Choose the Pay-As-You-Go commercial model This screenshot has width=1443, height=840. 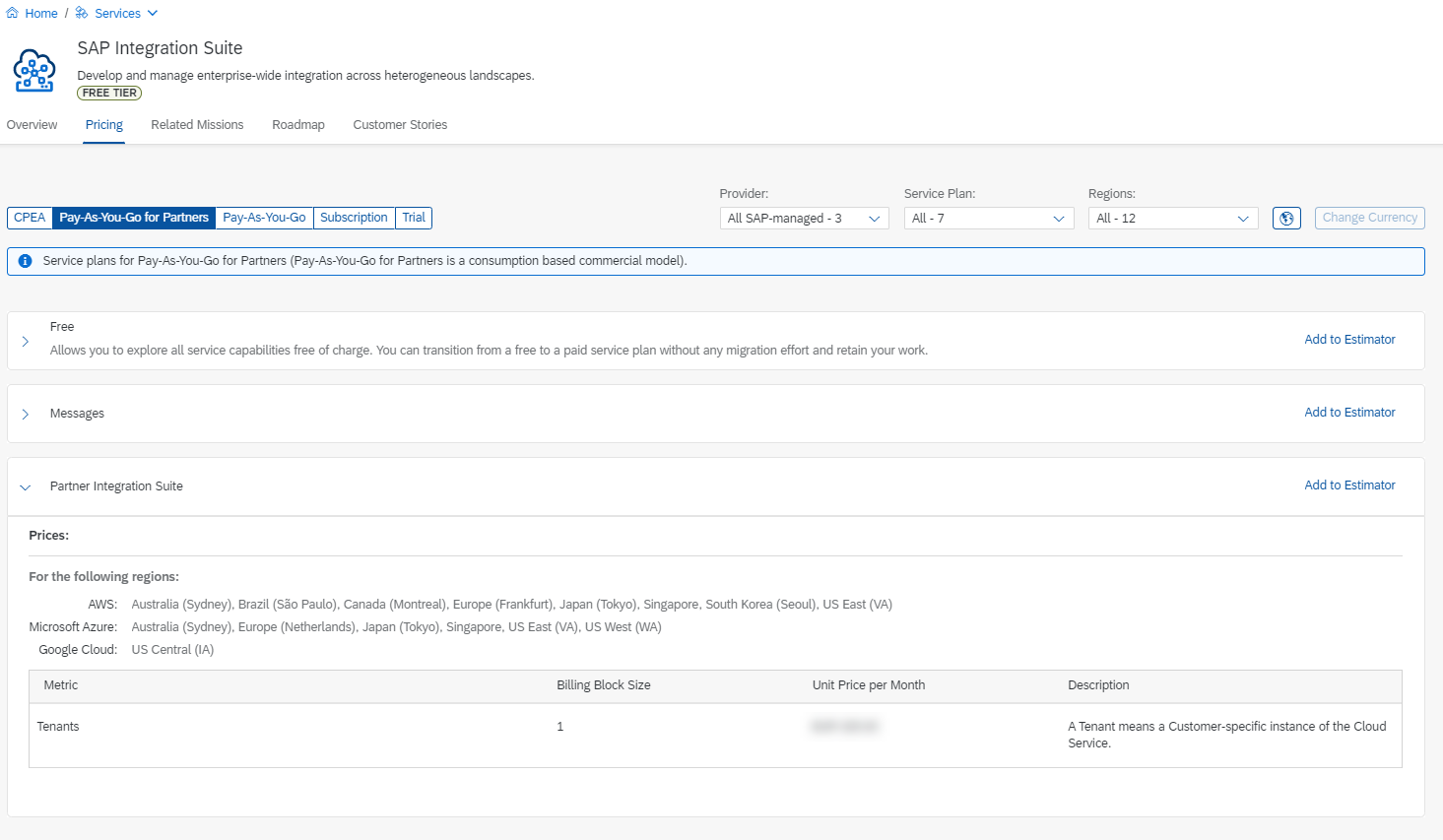264,218
